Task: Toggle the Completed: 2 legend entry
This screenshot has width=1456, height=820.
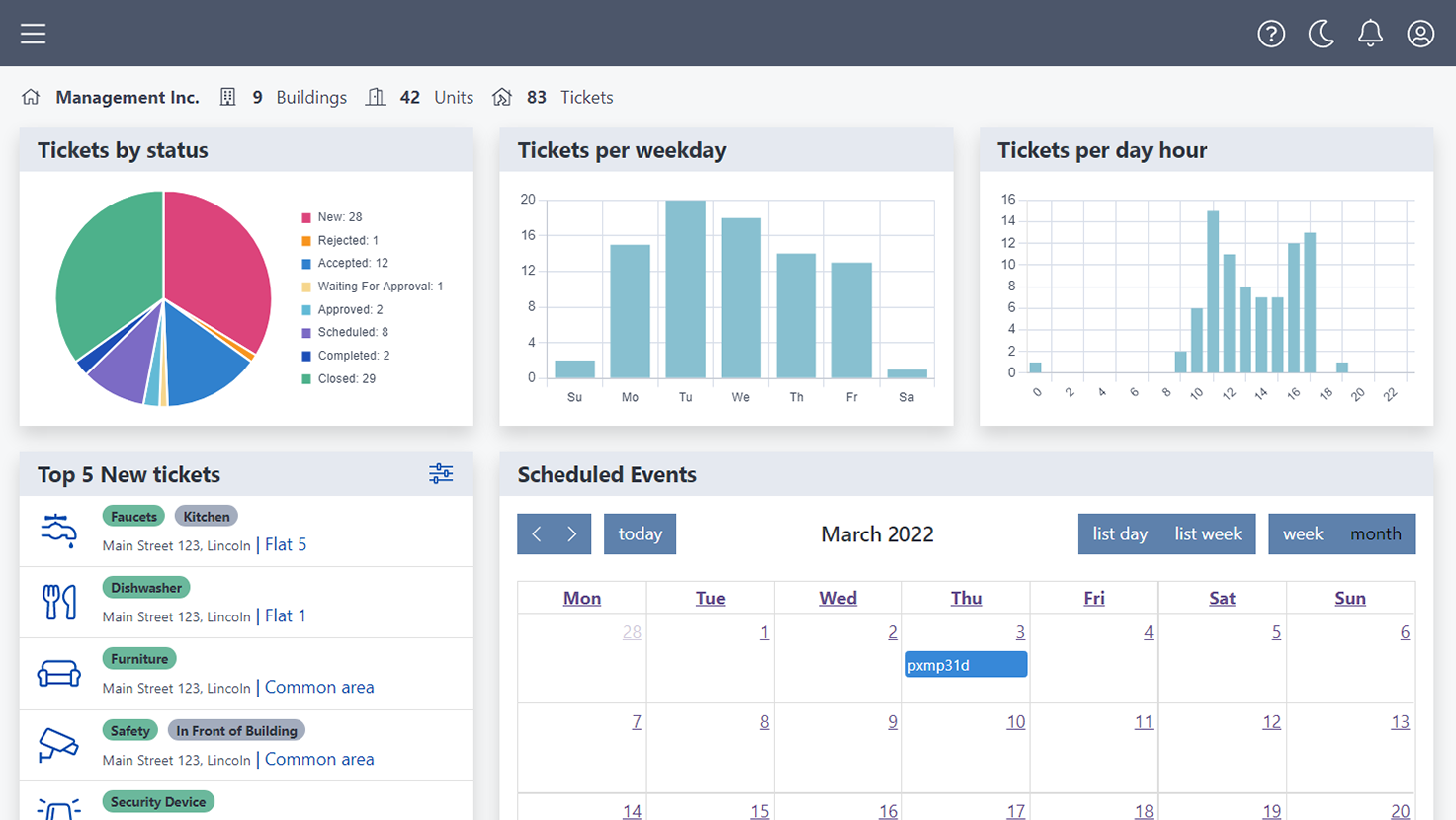Action: point(345,356)
